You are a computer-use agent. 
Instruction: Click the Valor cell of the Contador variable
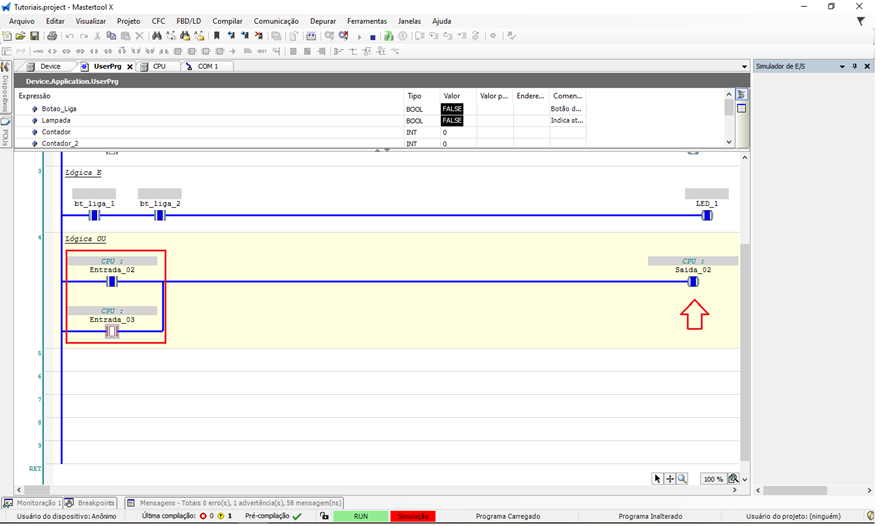click(458, 132)
